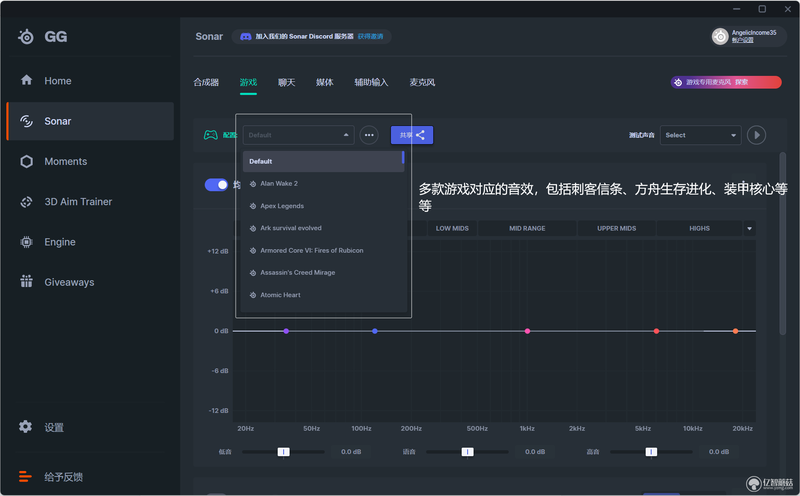Expand the arrow next to HIGHS band
The height and width of the screenshot is (496, 800).
[749, 229]
